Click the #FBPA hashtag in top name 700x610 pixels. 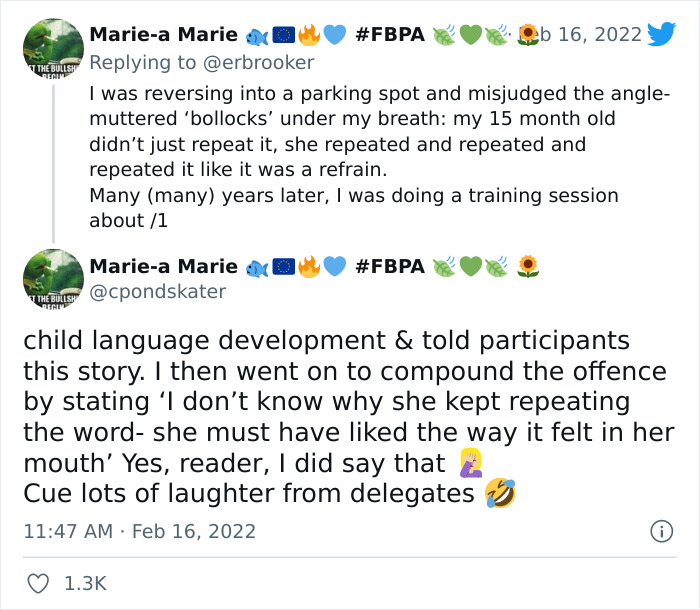(390, 34)
